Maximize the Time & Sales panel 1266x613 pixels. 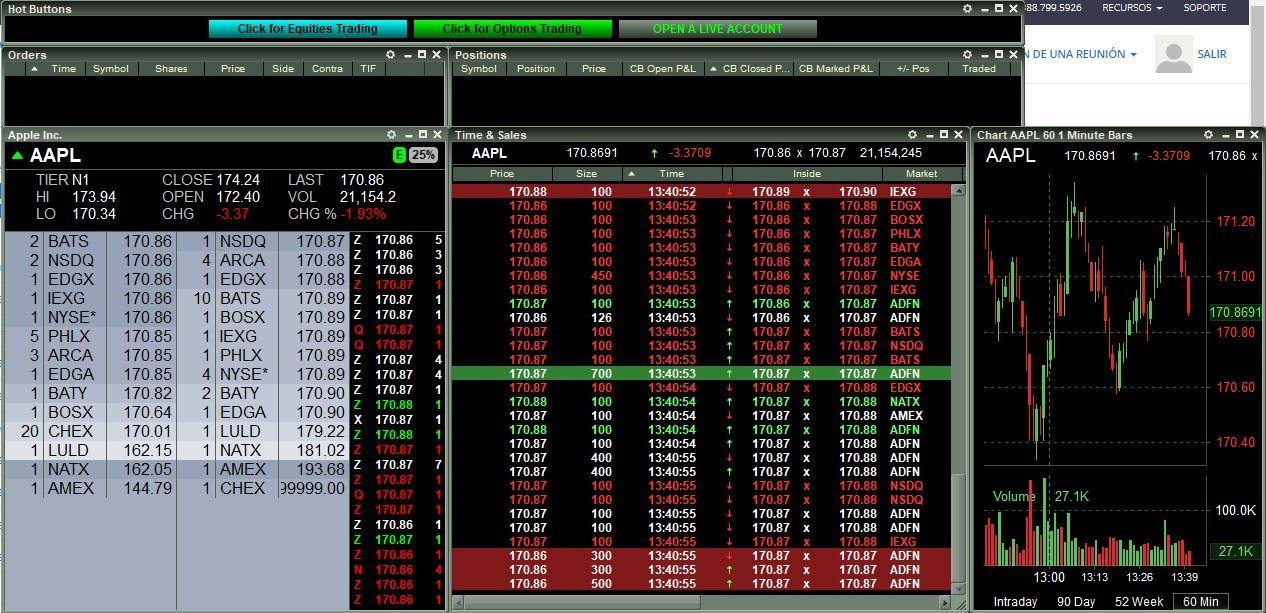tap(943, 134)
